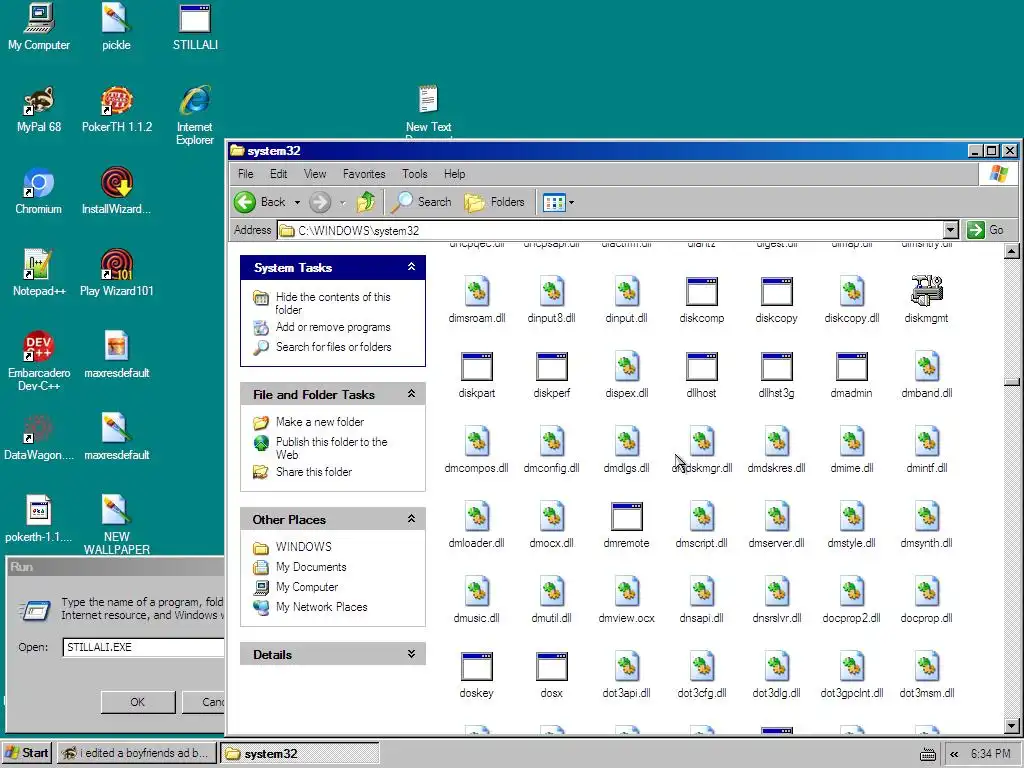
Task: Click the Go button
Action: (x=986, y=230)
